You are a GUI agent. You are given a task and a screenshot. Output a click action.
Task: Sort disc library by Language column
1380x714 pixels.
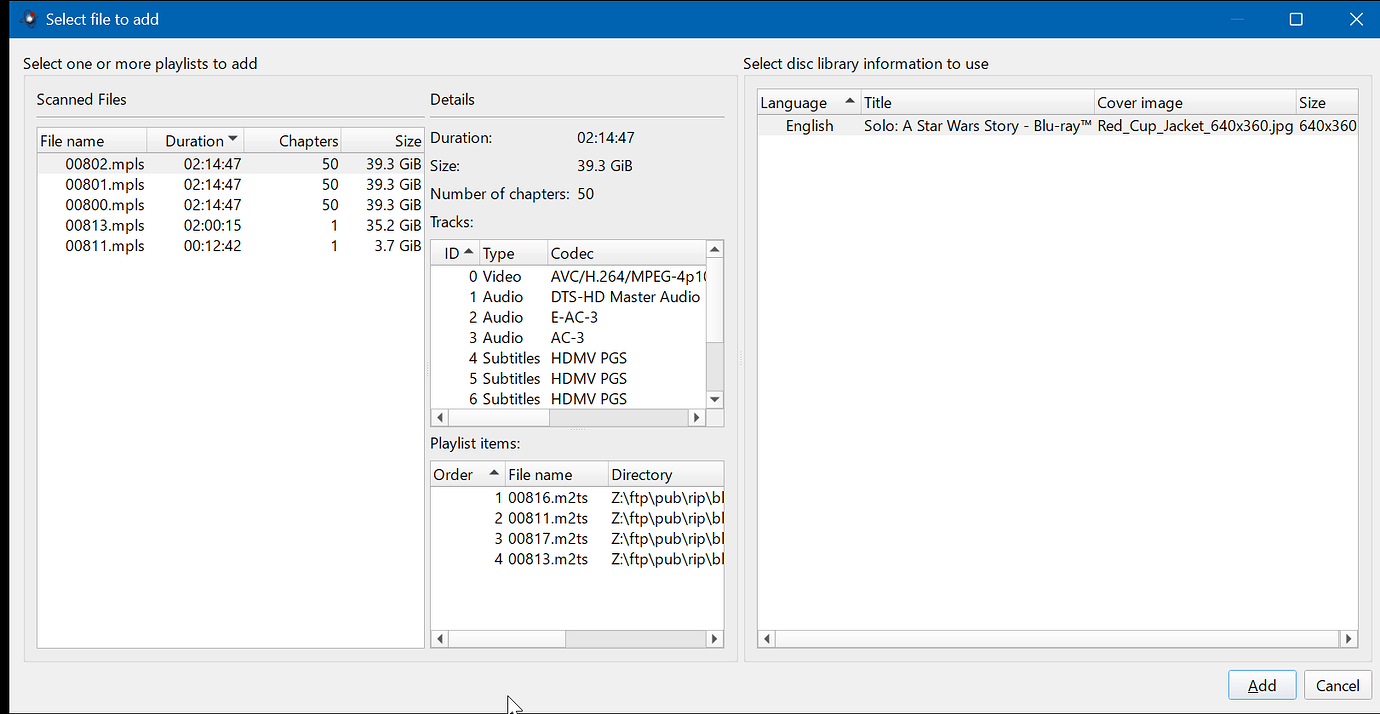coord(794,103)
